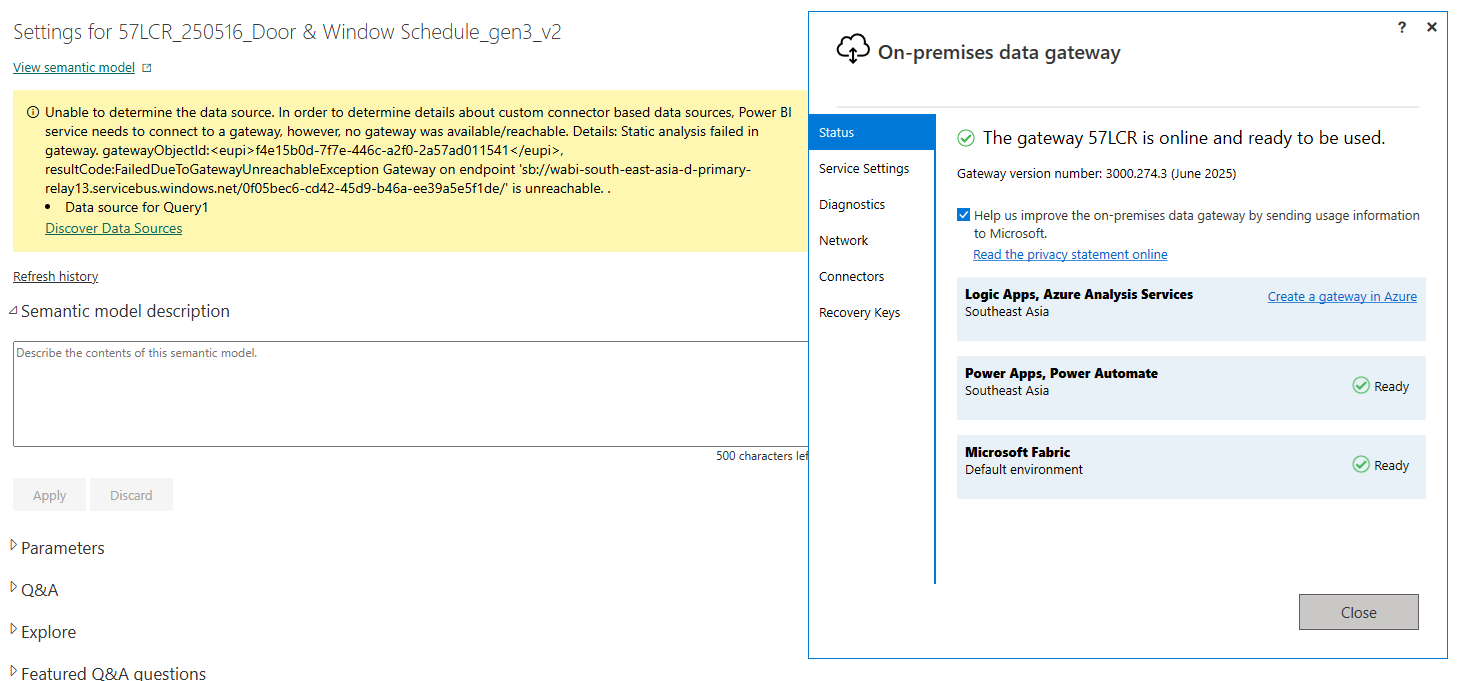Click the Discard button
This screenshot has height=681, width=1463.
click(x=131, y=495)
